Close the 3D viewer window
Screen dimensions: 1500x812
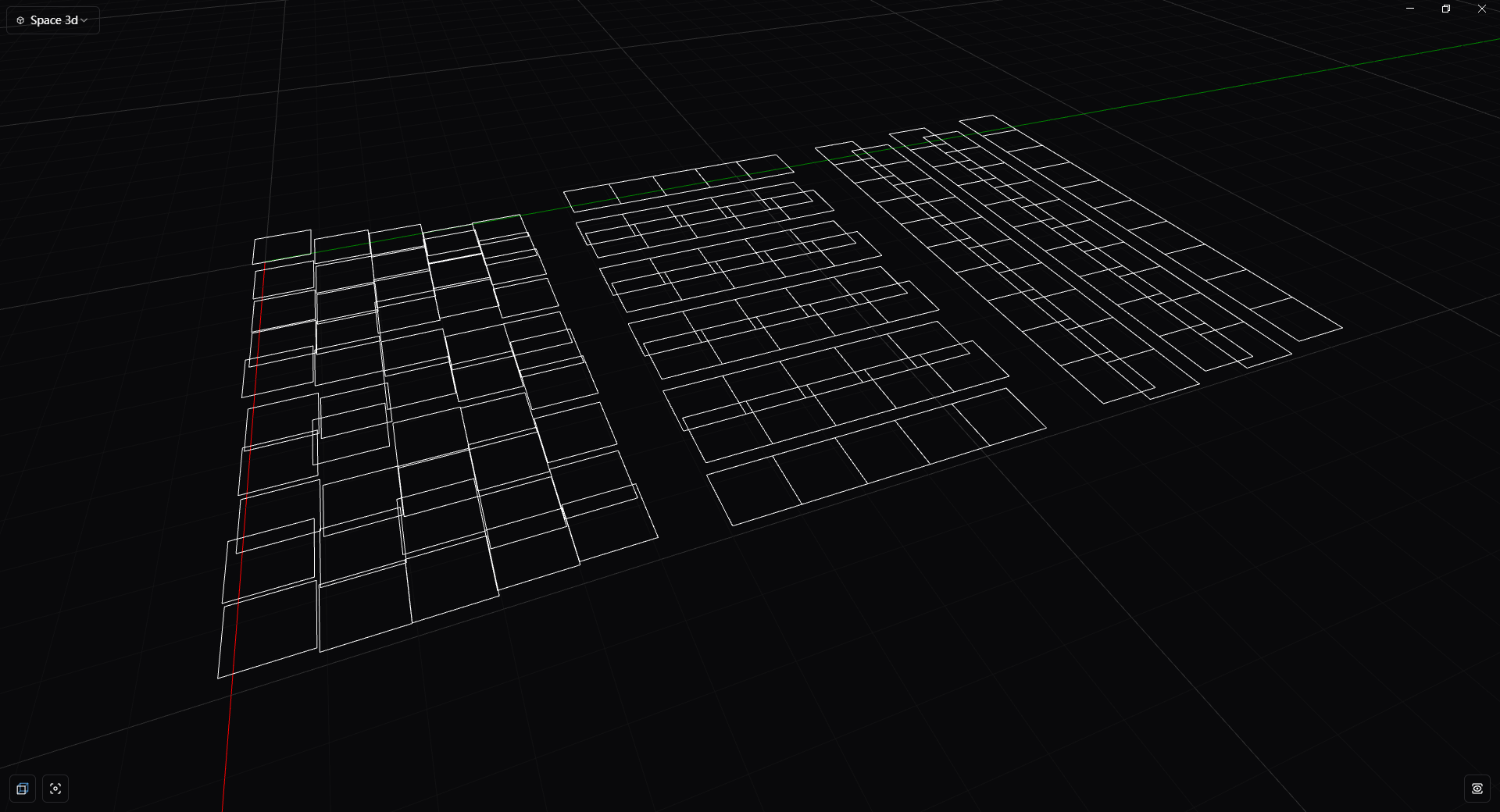[1482, 9]
